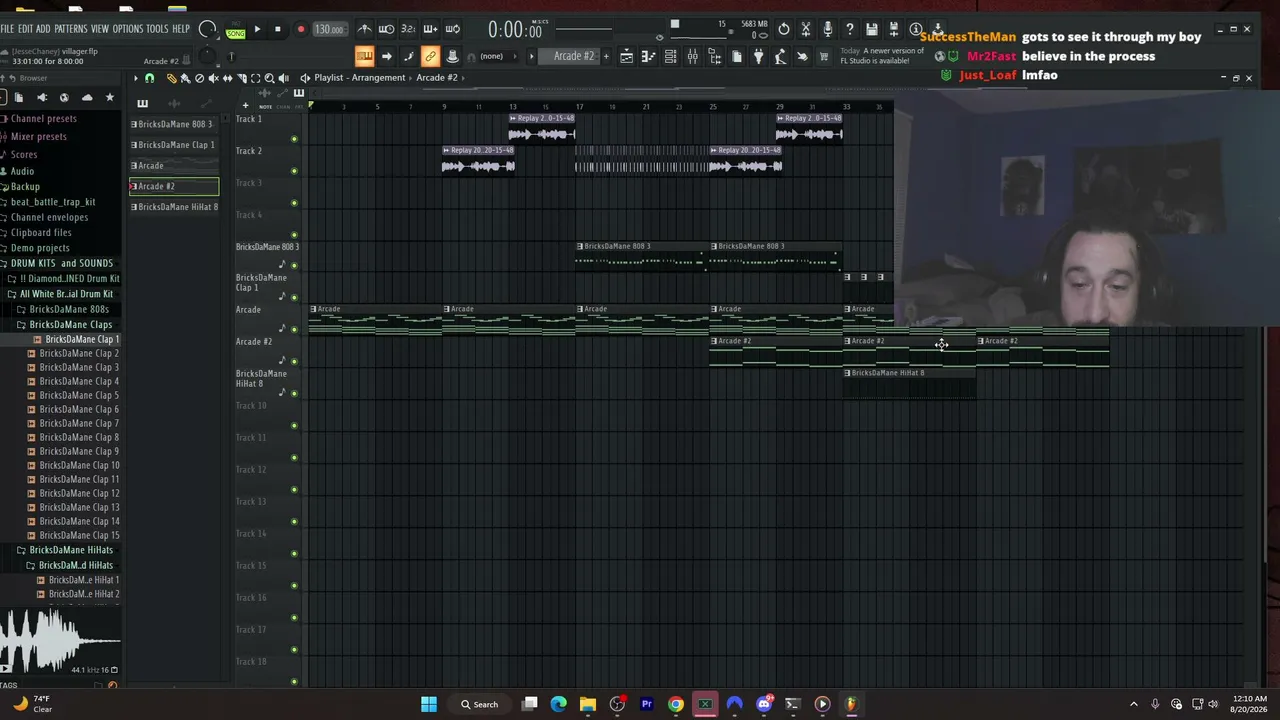1280x720 pixels.
Task: Select the Playback speaker tool in Playlist
Action: tap(283, 78)
